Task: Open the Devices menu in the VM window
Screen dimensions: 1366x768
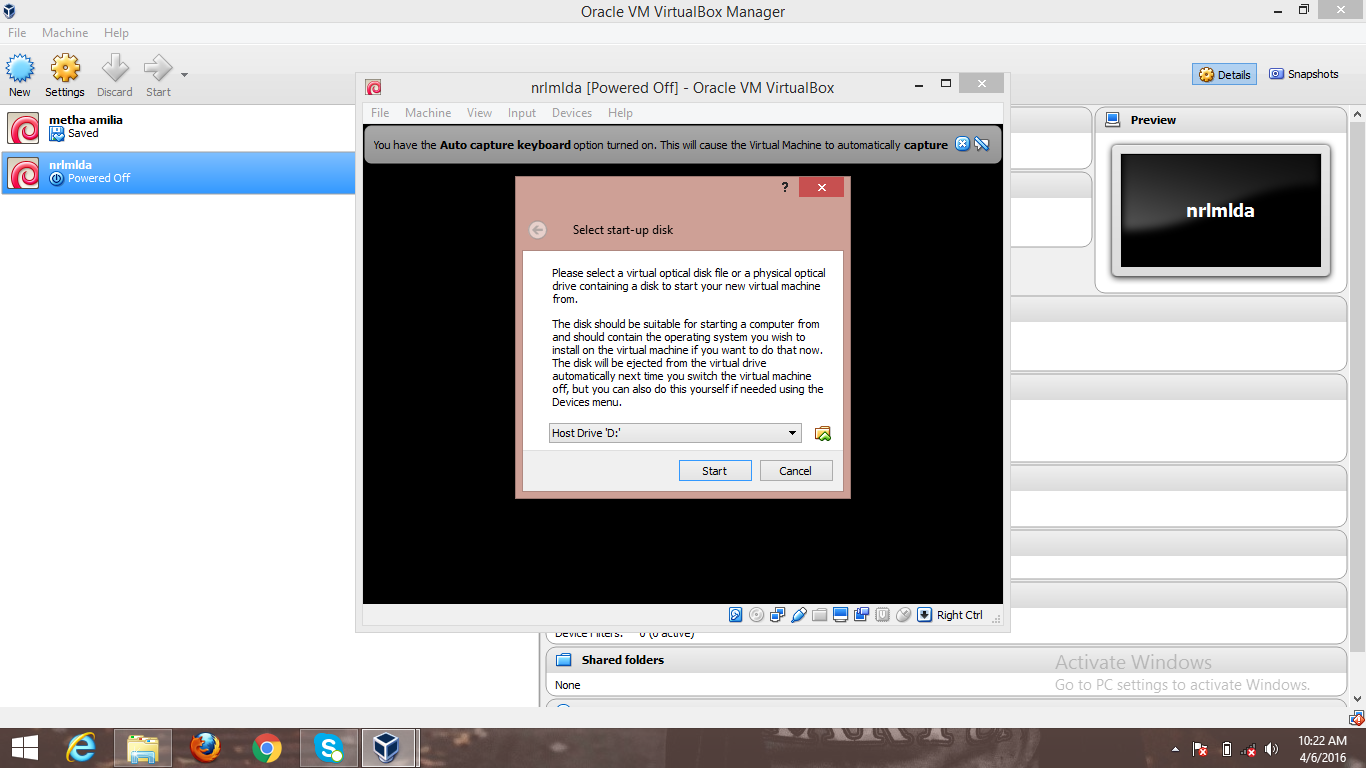Action: 572,113
